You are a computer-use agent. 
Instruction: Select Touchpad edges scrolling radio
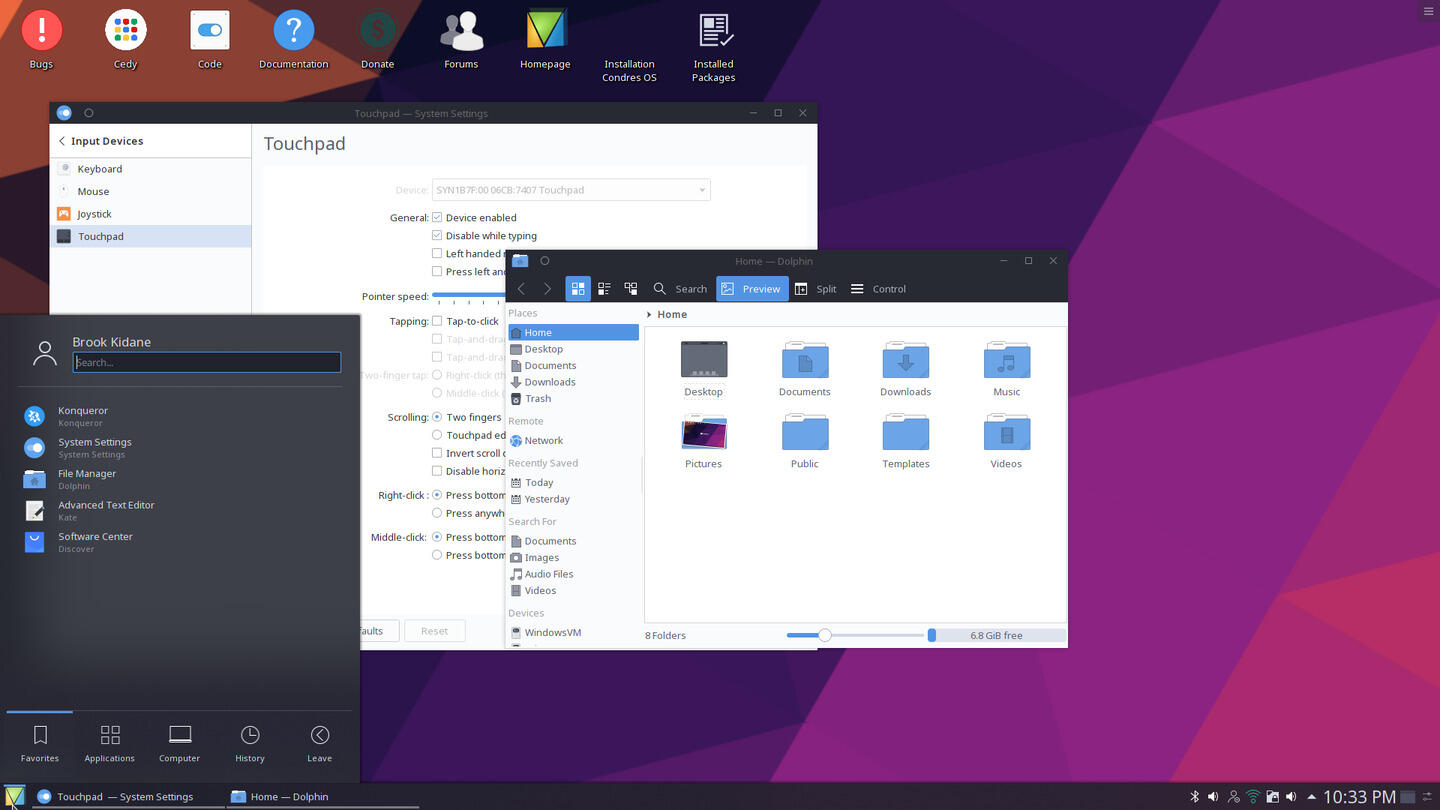tap(437, 435)
